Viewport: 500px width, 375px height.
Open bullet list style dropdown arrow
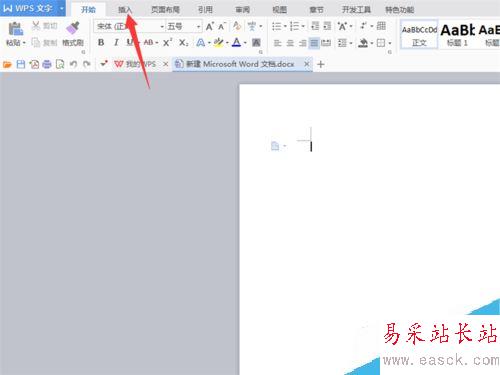(285, 26)
